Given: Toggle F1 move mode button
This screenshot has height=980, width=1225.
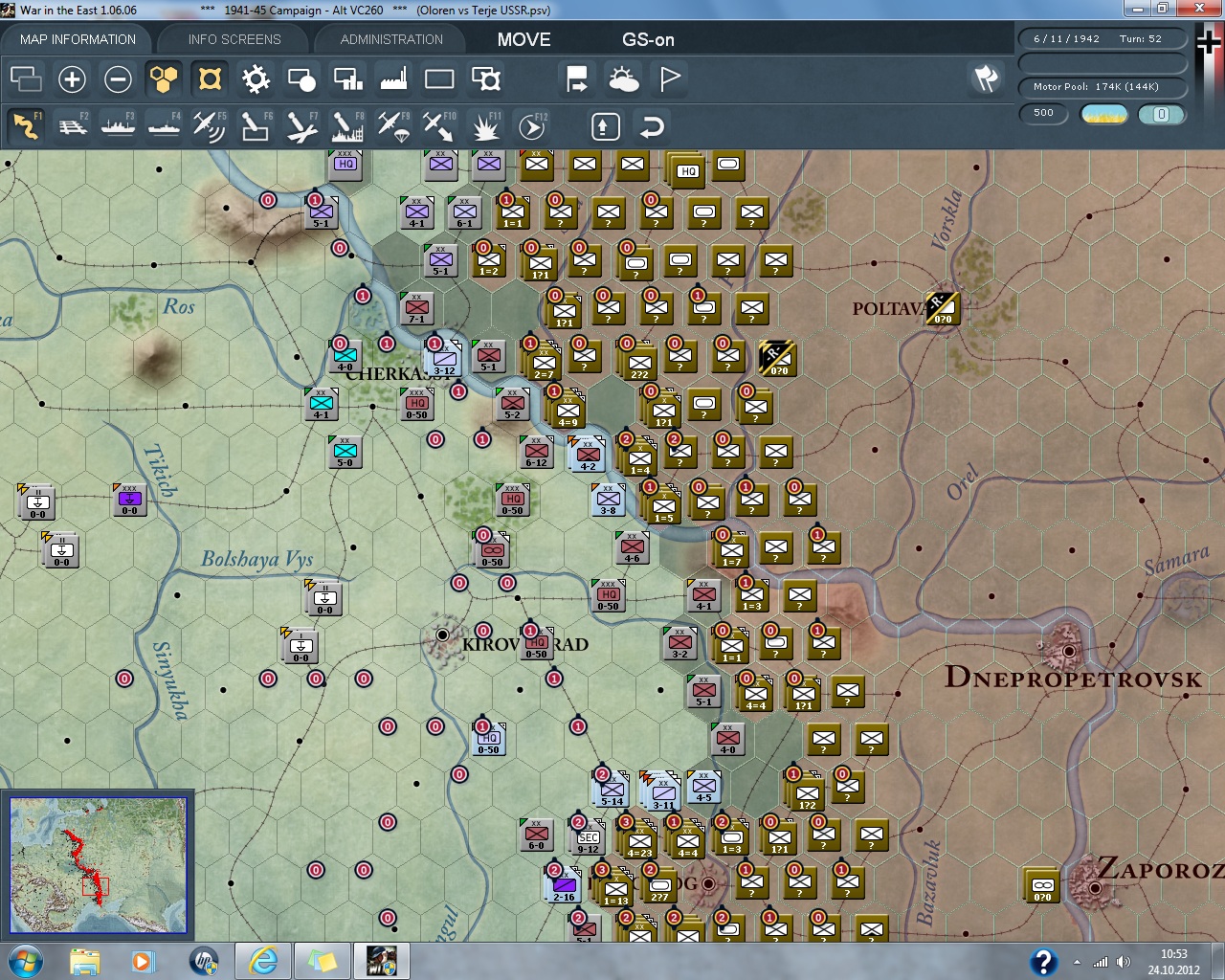Looking at the screenshot, I should [x=26, y=126].
